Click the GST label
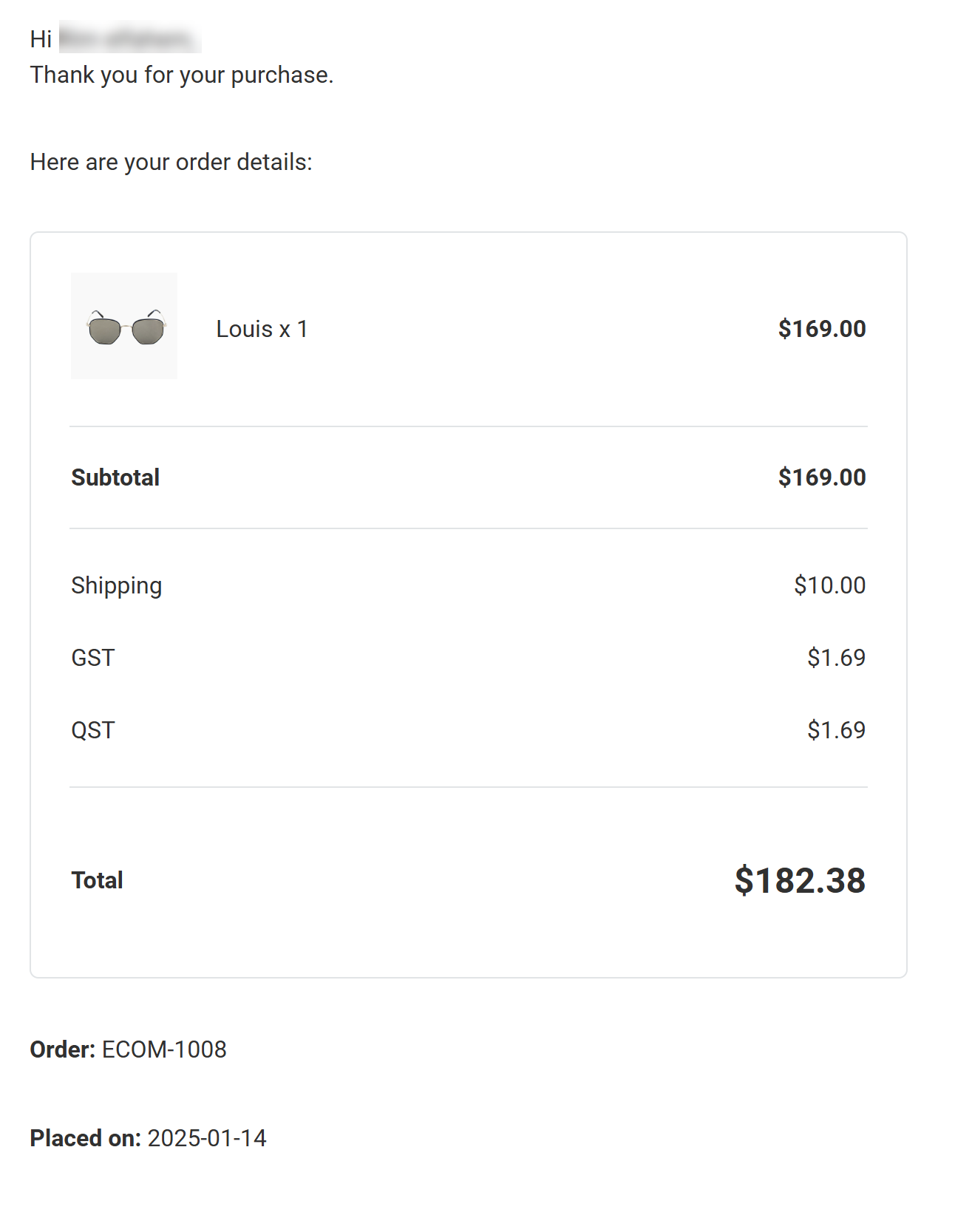Image resolution: width=955 pixels, height=1232 pixels. (x=92, y=658)
